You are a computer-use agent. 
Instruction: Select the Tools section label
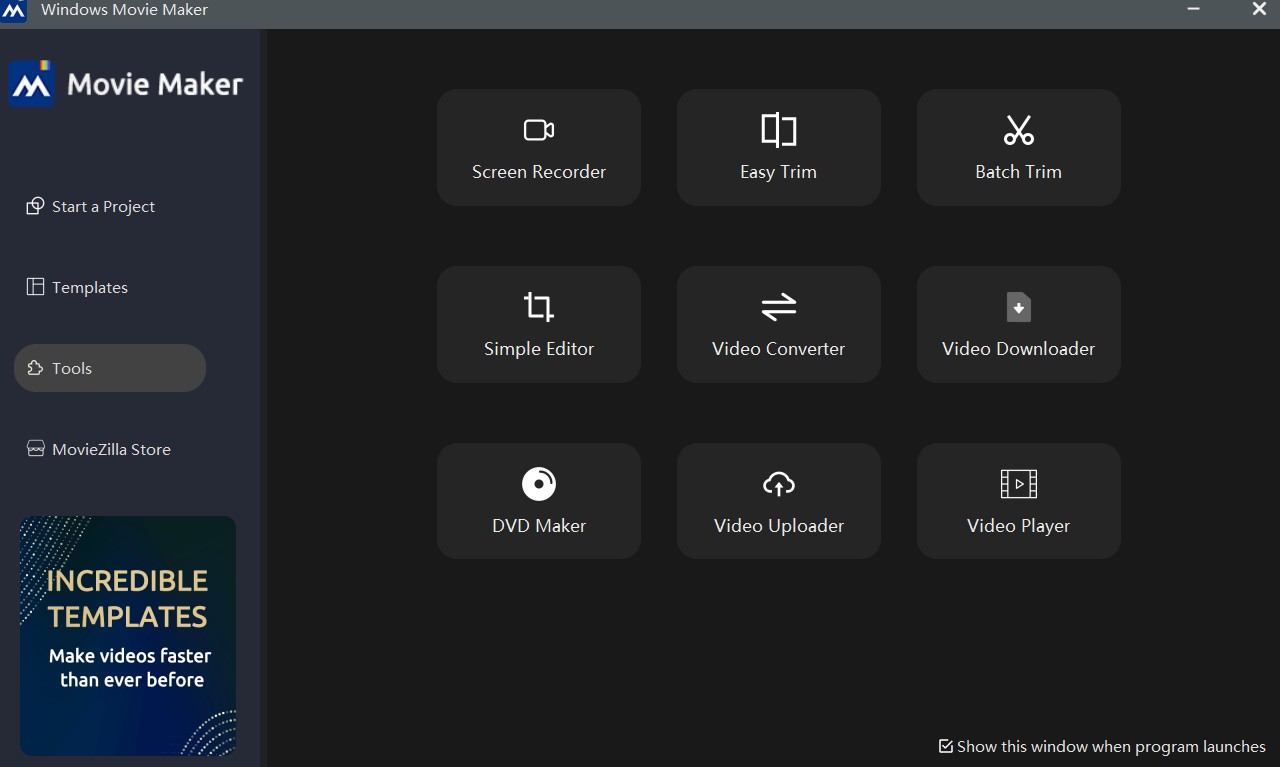[x=72, y=368]
